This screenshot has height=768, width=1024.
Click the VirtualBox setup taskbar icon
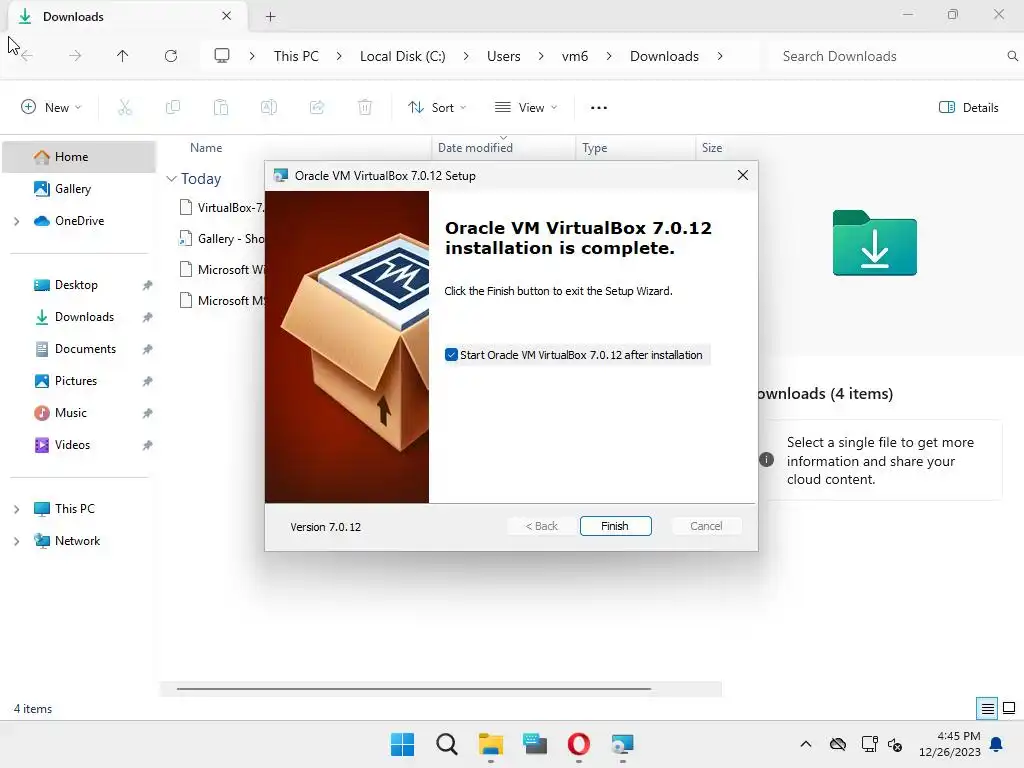tap(622, 744)
